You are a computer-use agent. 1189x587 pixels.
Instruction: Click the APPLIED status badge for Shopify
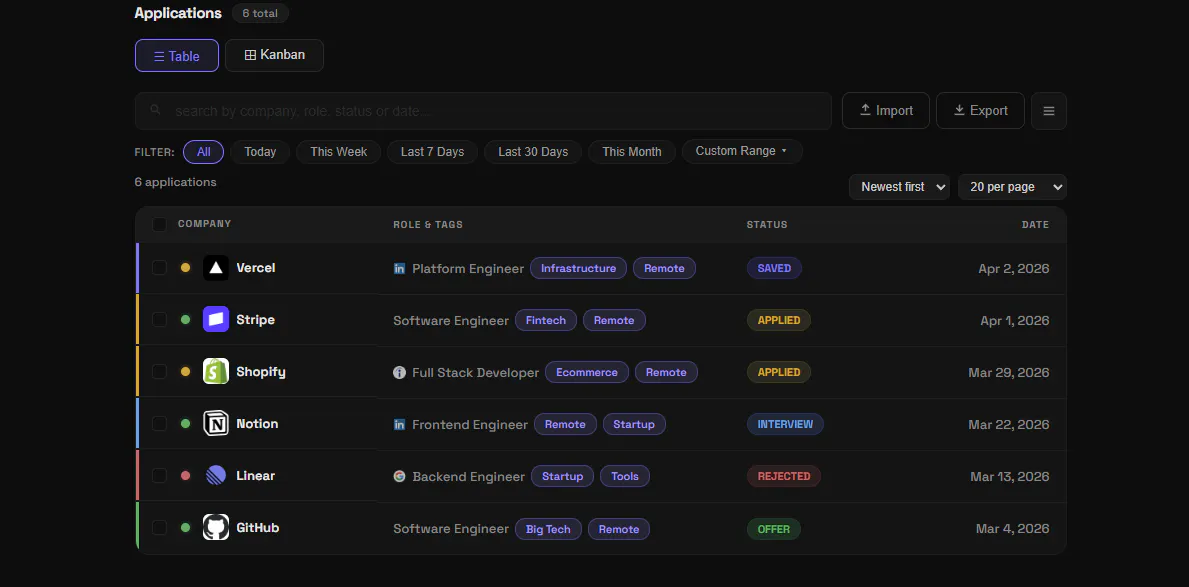tap(779, 372)
